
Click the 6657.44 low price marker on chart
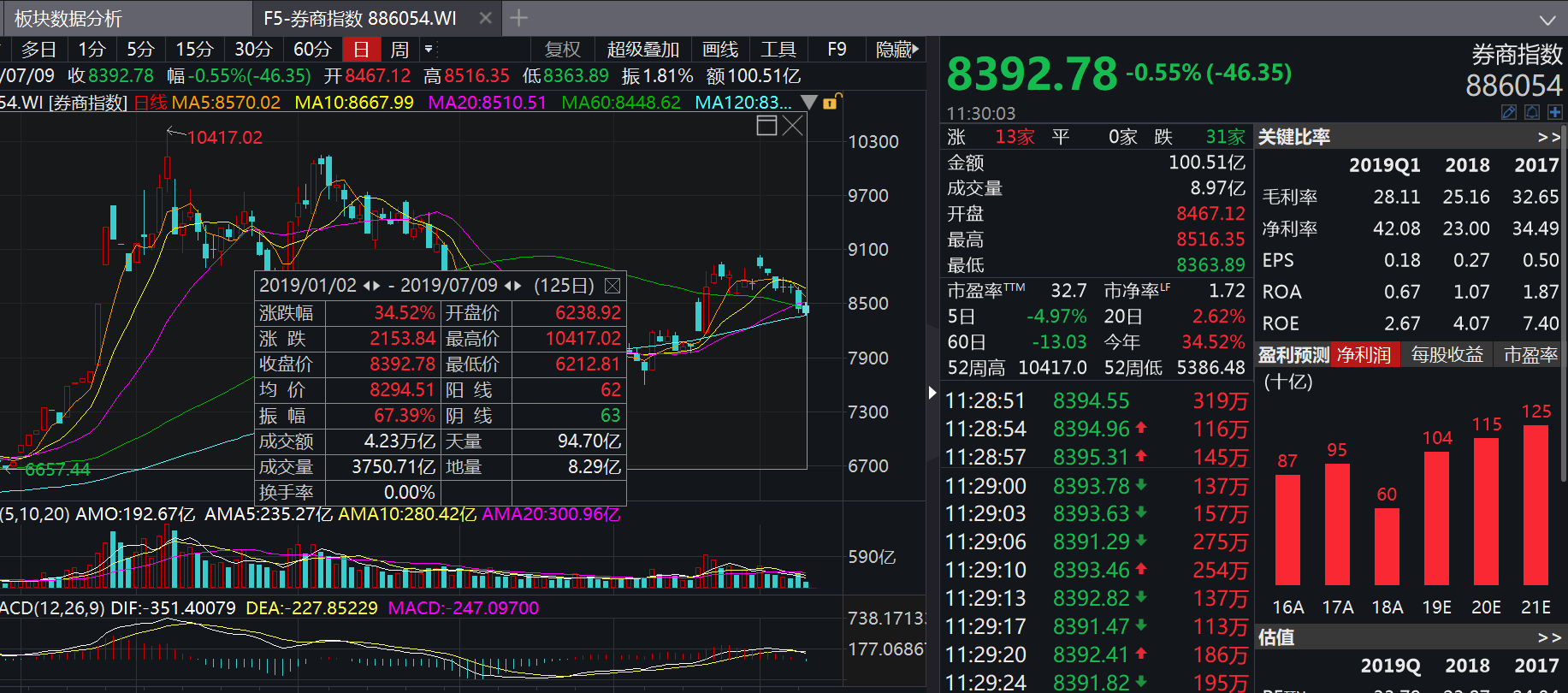(57, 469)
